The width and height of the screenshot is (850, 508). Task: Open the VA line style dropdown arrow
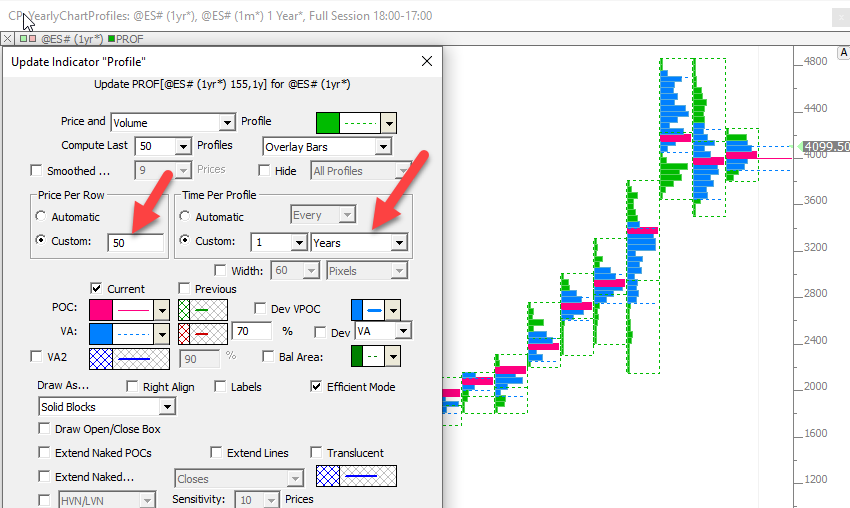coord(162,335)
